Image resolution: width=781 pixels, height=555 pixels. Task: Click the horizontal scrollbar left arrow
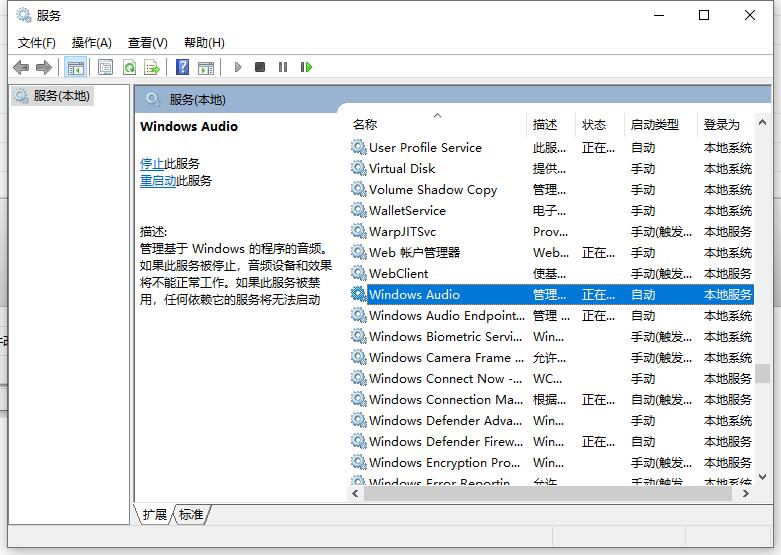(355, 494)
